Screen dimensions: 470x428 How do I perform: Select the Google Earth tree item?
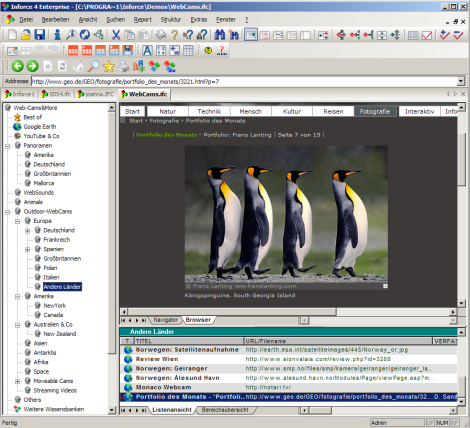(x=40, y=127)
